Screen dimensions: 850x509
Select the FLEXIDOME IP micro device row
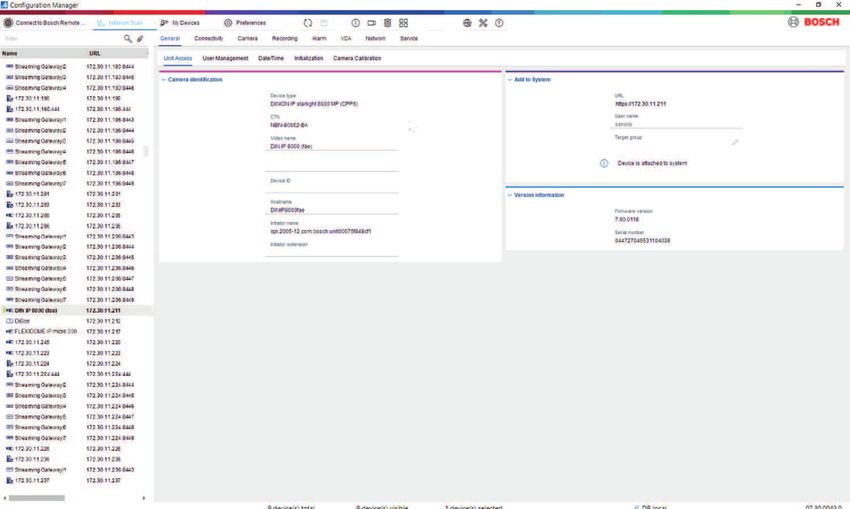click(x=76, y=332)
